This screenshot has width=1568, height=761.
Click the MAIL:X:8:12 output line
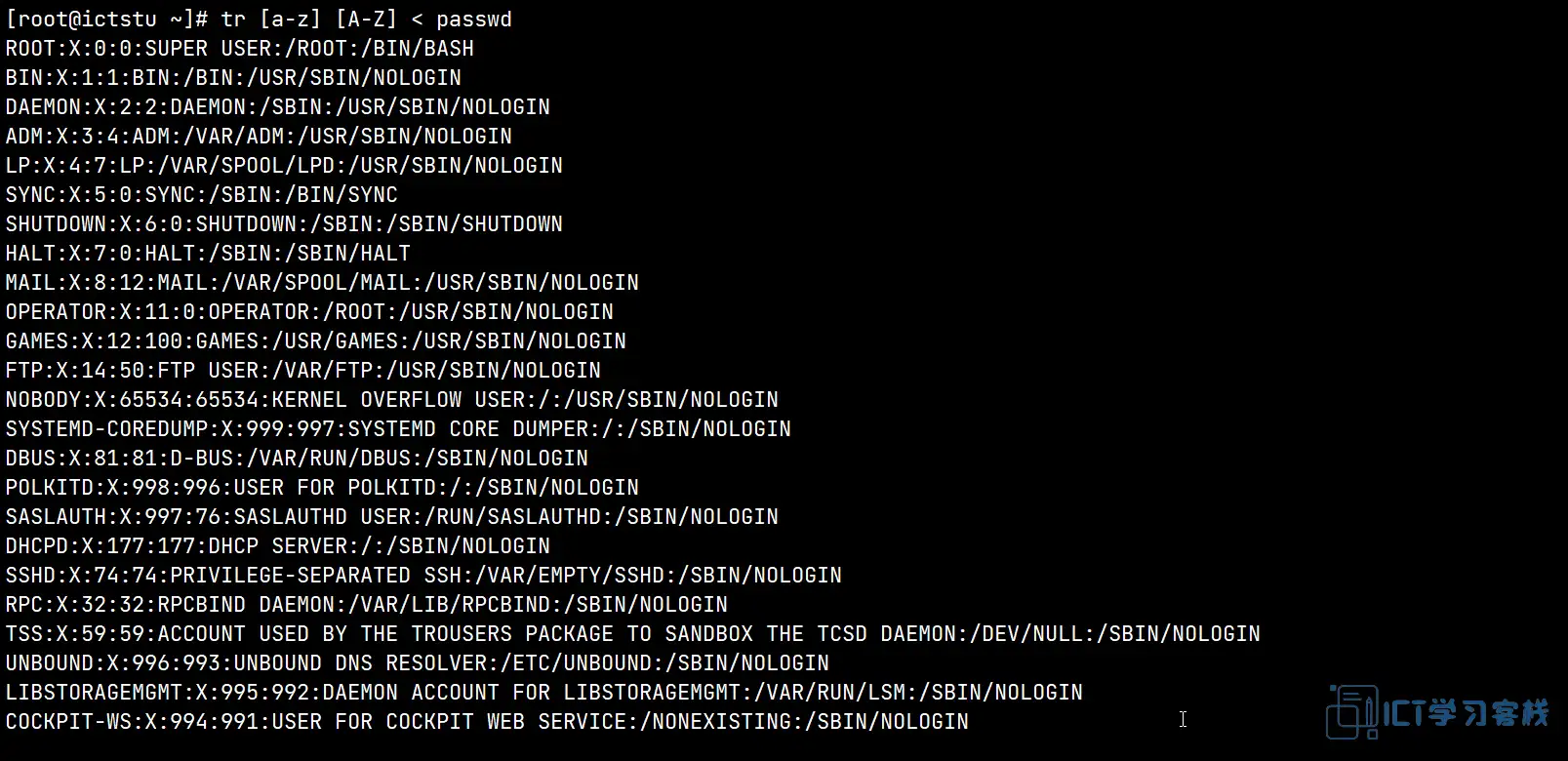[322, 283]
